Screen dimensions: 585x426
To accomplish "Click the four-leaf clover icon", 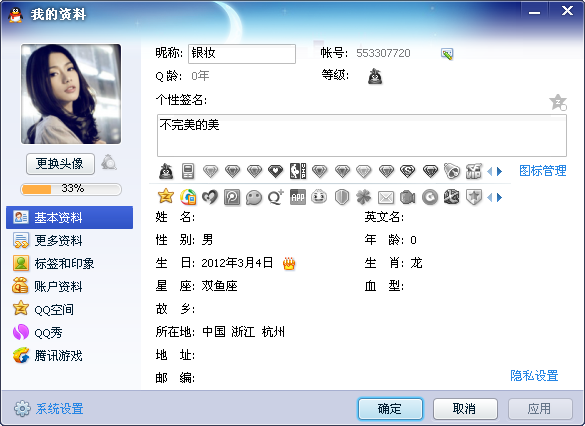I will click(364, 197).
